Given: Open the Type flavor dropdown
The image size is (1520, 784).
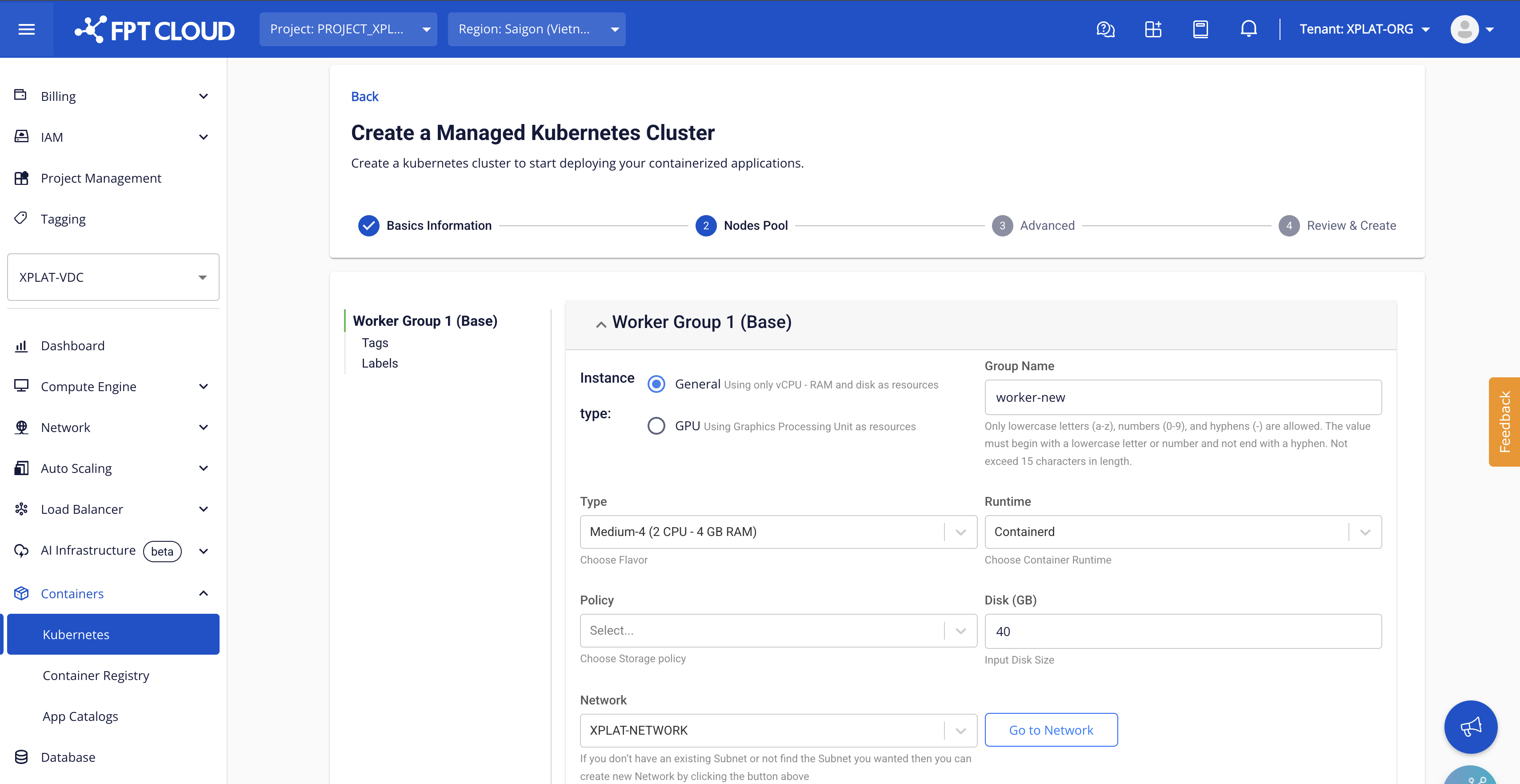Looking at the screenshot, I should tap(778, 532).
